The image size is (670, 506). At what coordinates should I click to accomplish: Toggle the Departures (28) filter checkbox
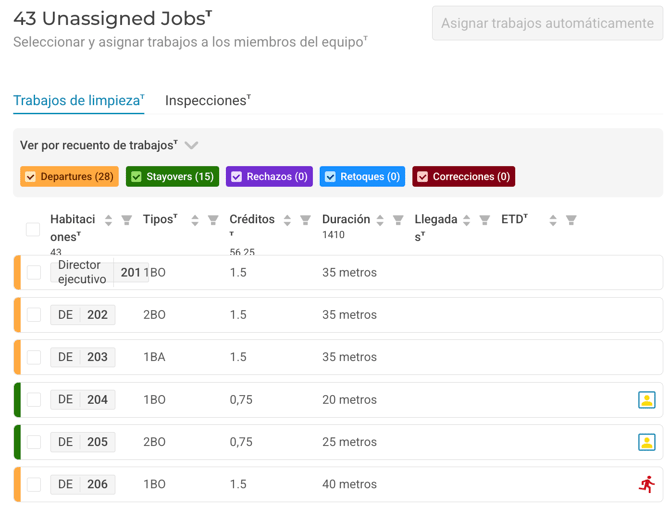31,177
